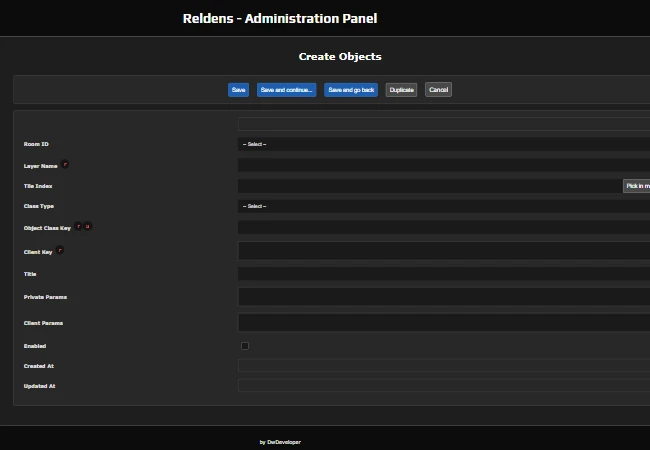Click into the Client Params text area
This screenshot has width=650, height=450.
444,322
